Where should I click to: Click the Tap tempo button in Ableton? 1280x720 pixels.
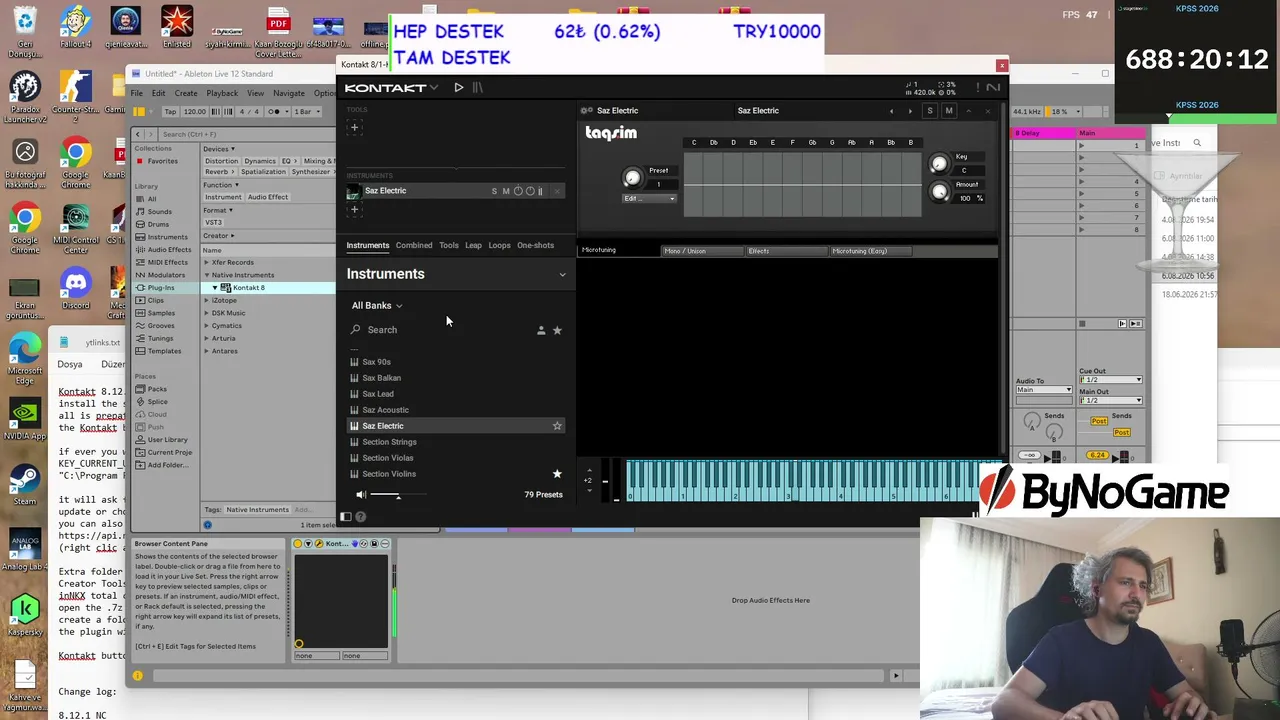coord(170,112)
